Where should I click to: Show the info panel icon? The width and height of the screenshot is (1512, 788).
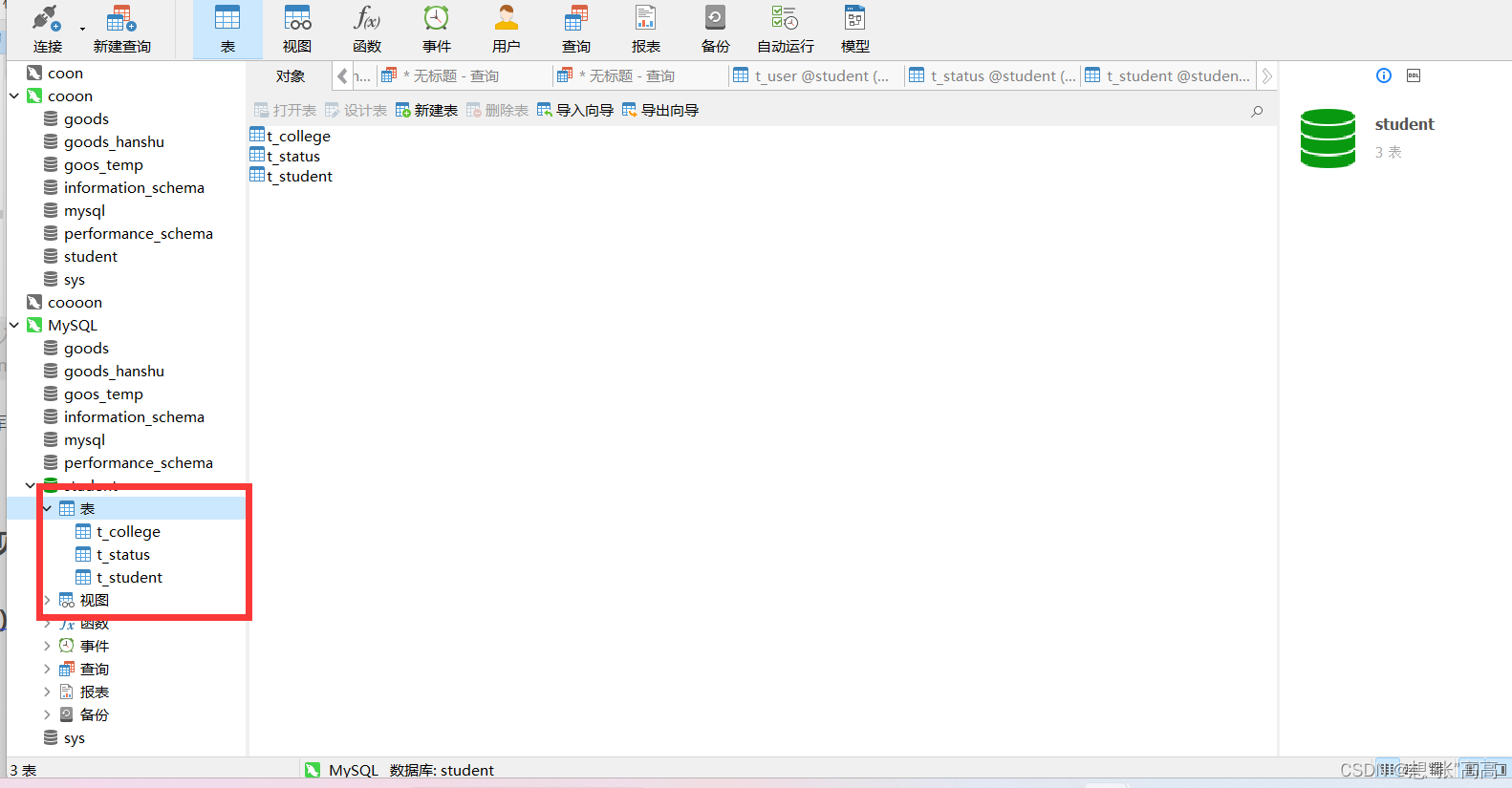pos(1384,75)
